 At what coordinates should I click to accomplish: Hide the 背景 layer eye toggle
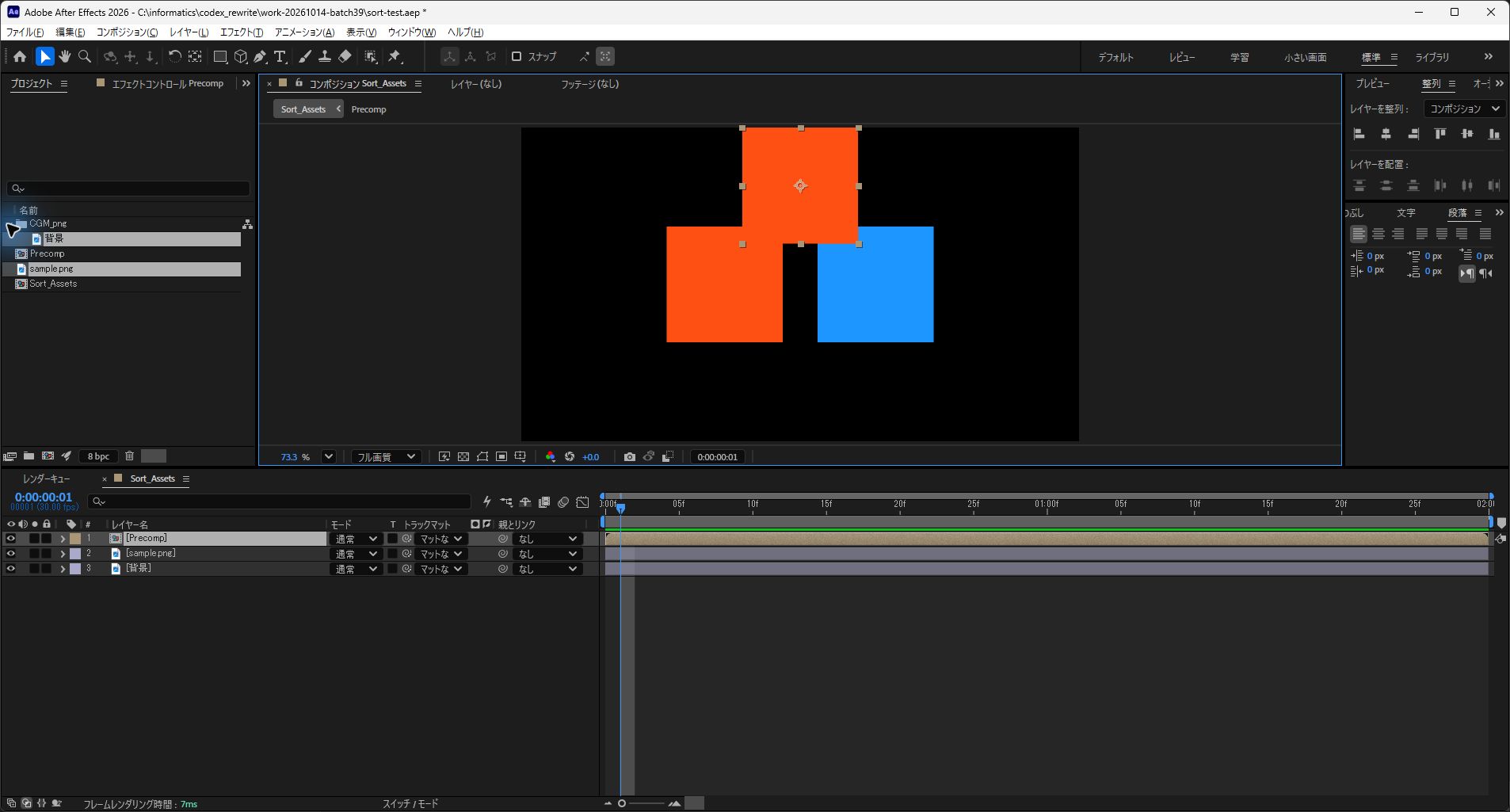tap(11, 569)
